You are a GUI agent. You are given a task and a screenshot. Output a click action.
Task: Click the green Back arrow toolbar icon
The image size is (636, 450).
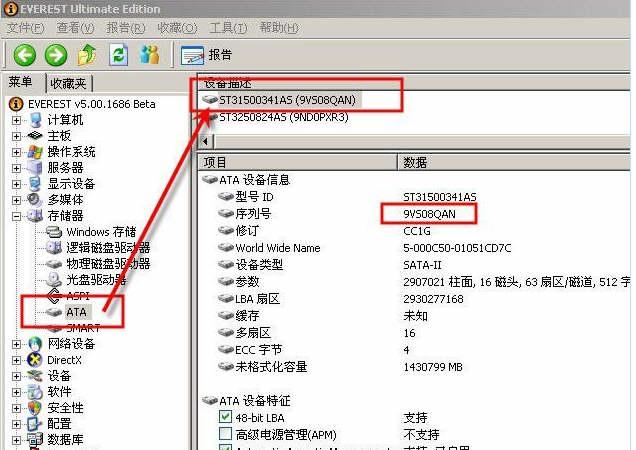(25, 55)
